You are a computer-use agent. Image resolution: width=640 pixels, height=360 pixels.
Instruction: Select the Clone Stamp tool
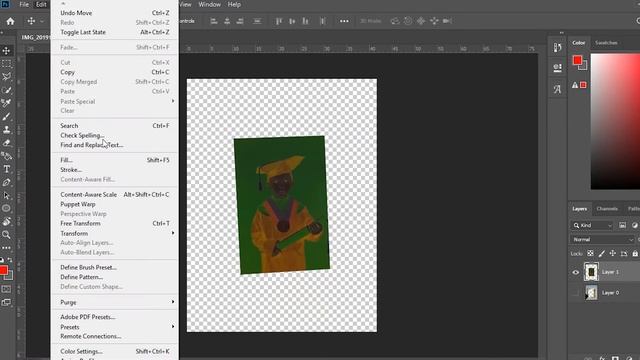tap(6, 129)
